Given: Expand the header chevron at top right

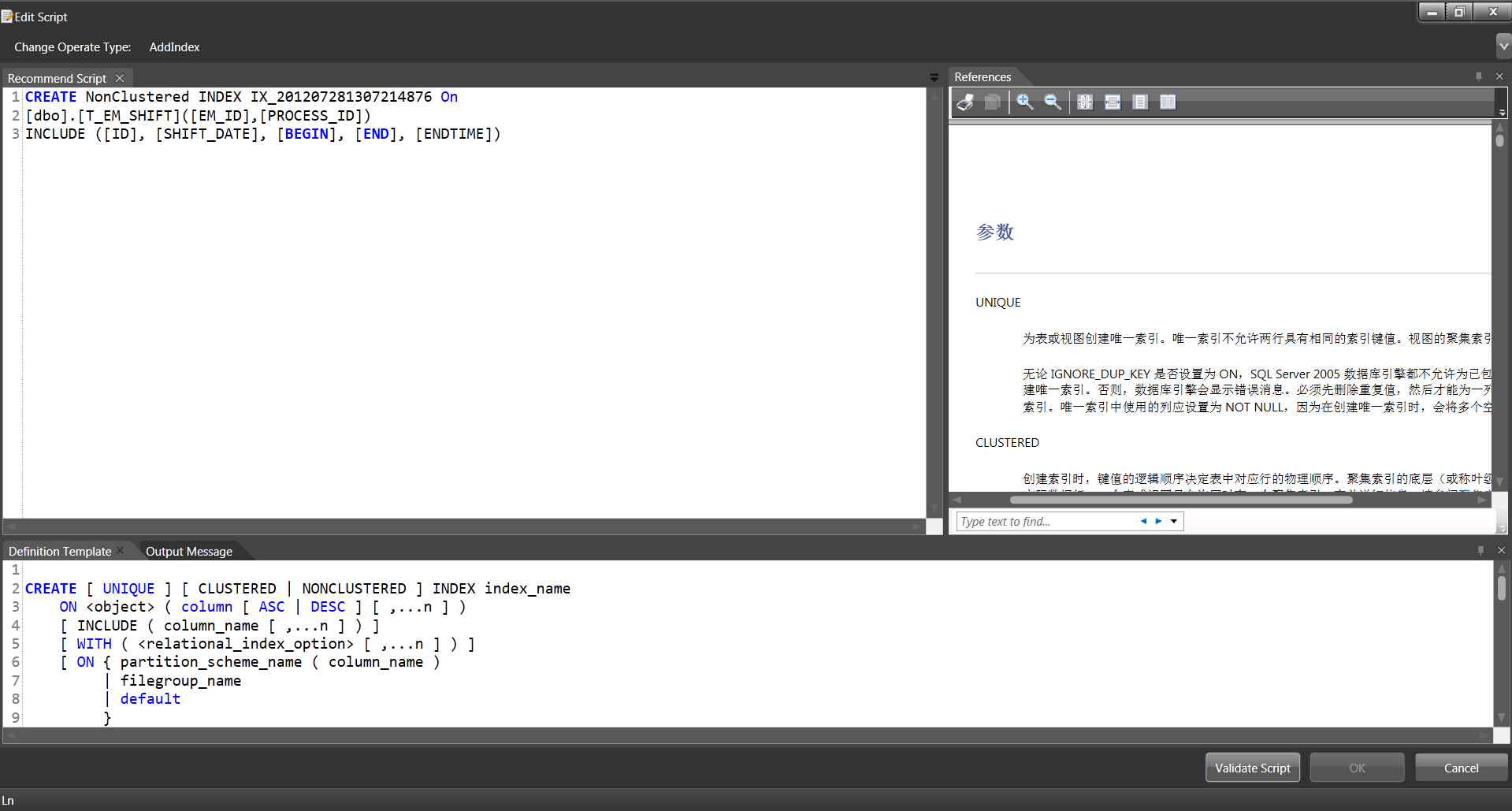Looking at the screenshot, I should 1503,47.
